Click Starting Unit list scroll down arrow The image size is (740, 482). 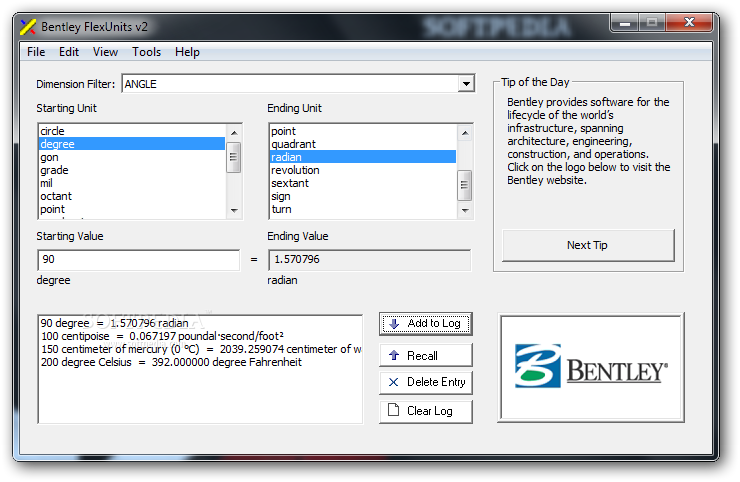(x=234, y=211)
